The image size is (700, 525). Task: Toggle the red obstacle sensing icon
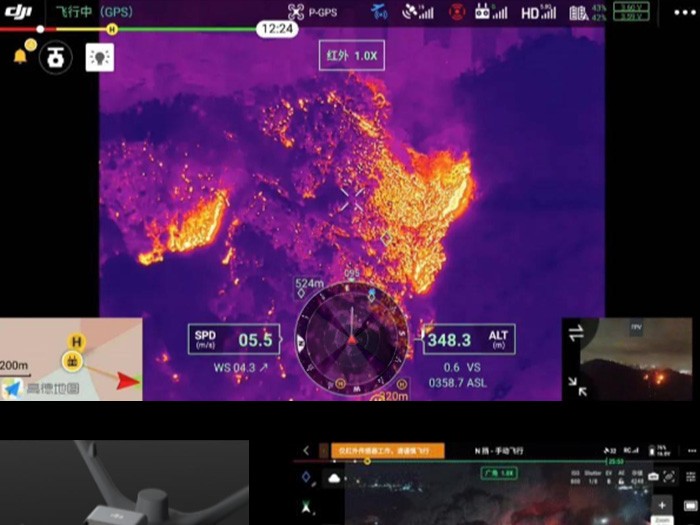click(457, 12)
